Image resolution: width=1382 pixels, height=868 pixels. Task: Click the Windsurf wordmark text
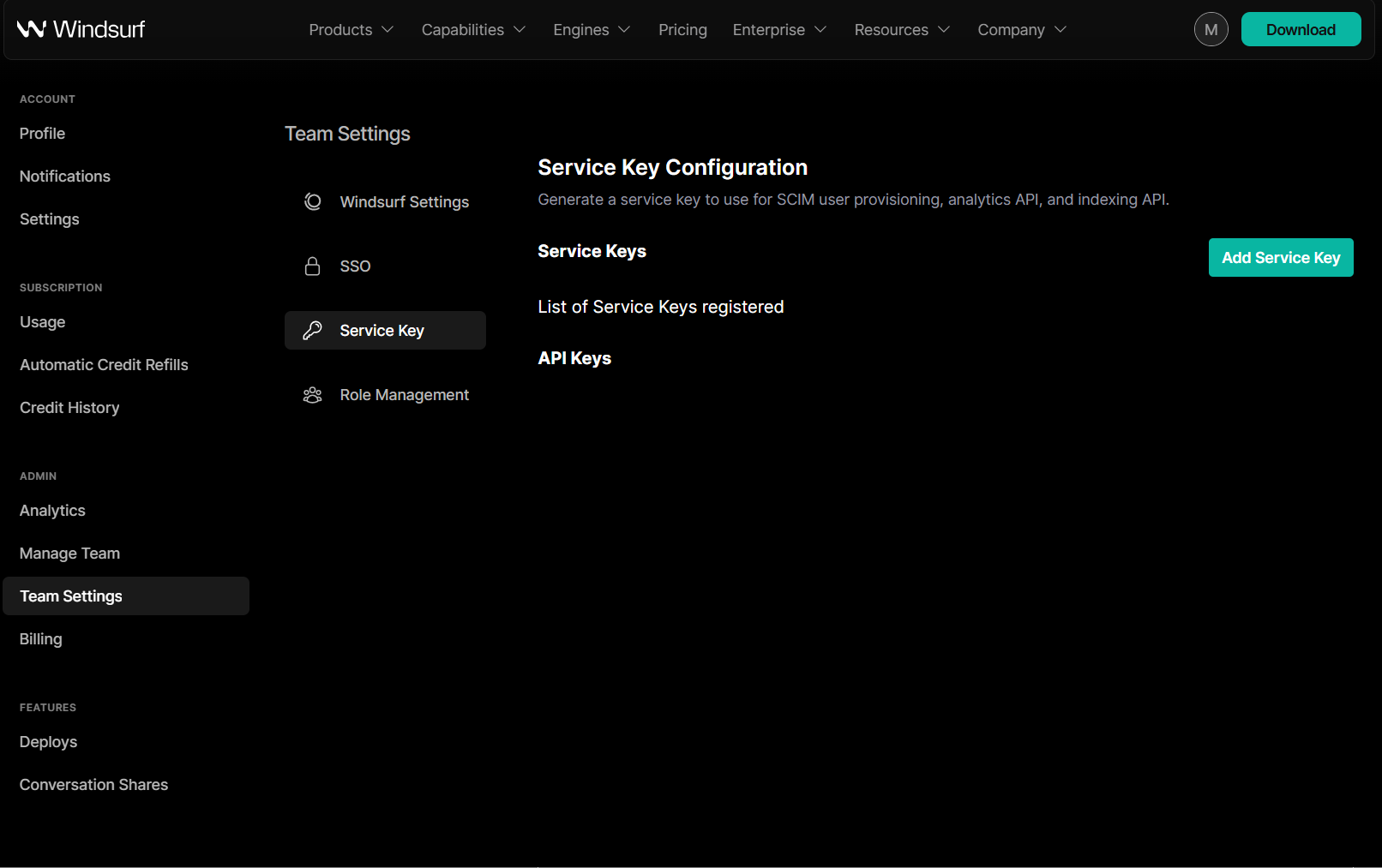coord(99,29)
